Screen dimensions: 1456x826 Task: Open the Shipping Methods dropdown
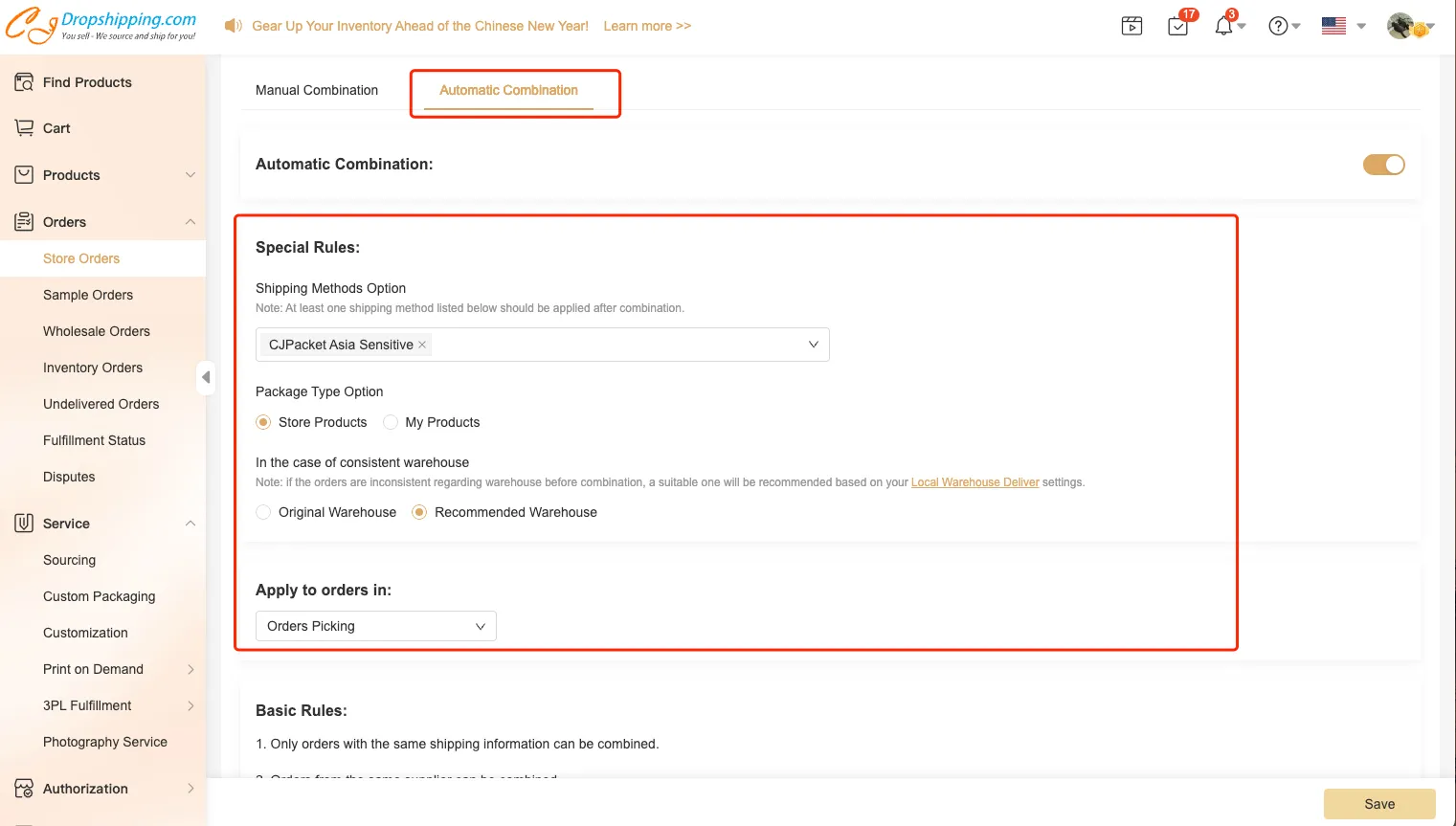tap(813, 345)
